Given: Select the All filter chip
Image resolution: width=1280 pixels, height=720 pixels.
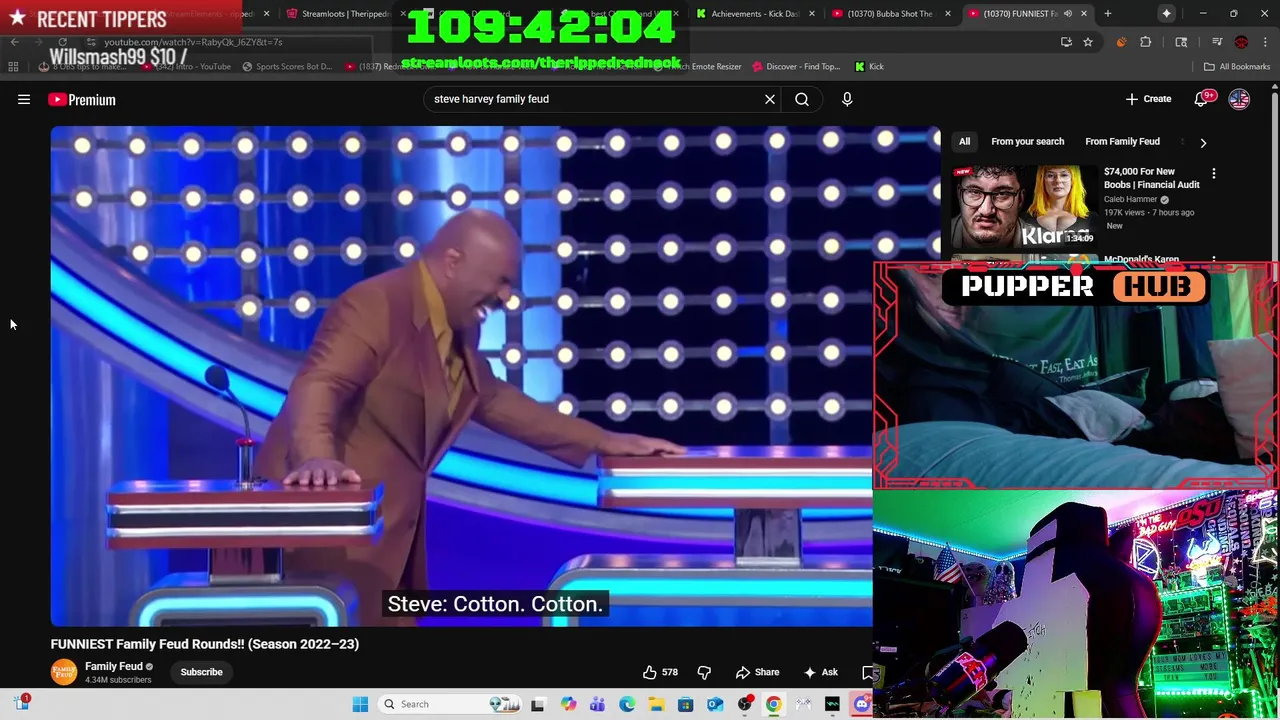Looking at the screenshot, I should (965, 142).
